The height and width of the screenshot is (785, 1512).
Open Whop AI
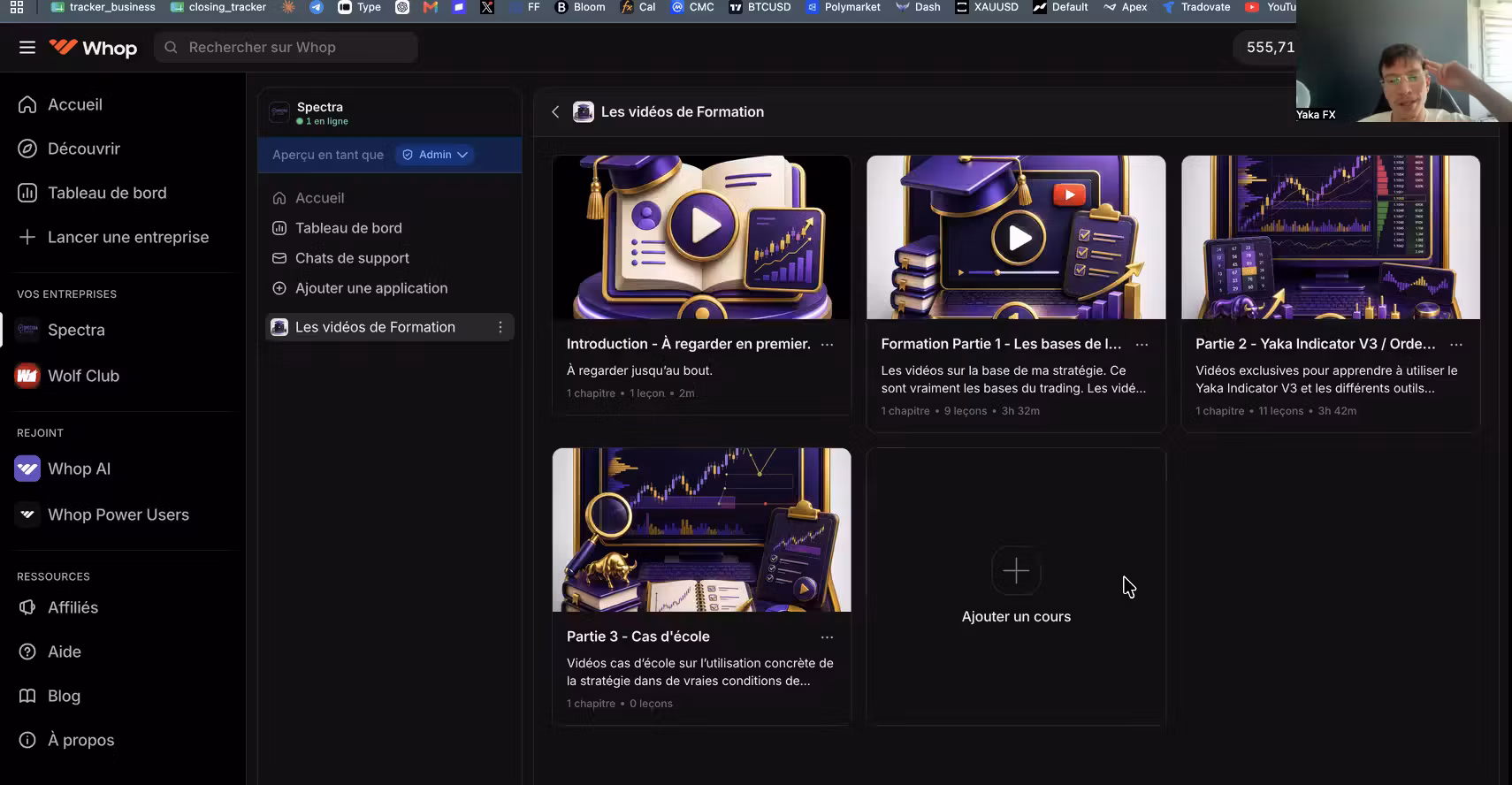pyautogui.click(x=63, y=469)
